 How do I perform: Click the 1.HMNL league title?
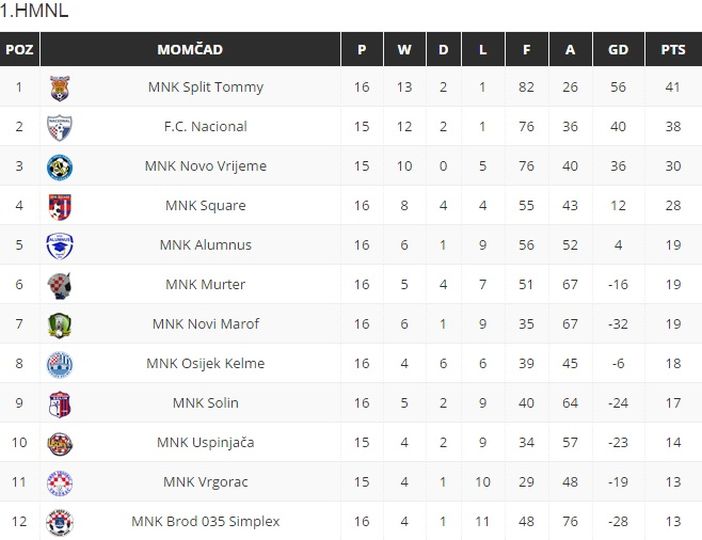click(35, 11)
